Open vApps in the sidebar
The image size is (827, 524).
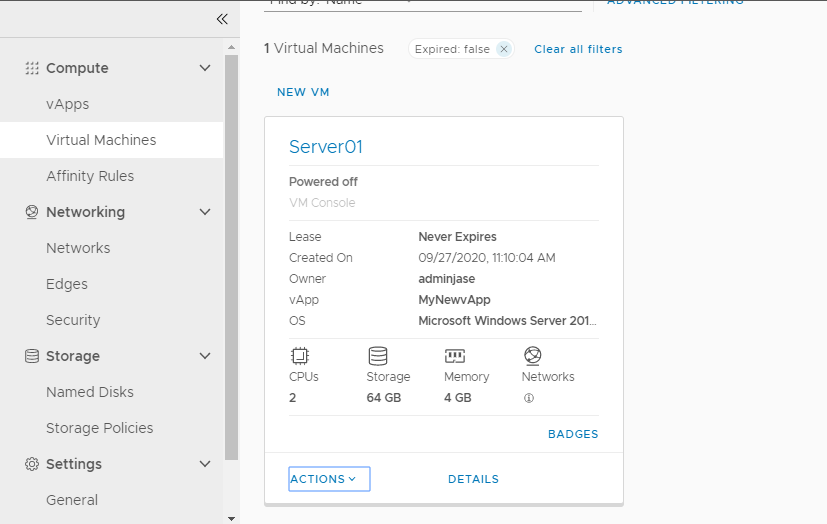pos(68,104)
